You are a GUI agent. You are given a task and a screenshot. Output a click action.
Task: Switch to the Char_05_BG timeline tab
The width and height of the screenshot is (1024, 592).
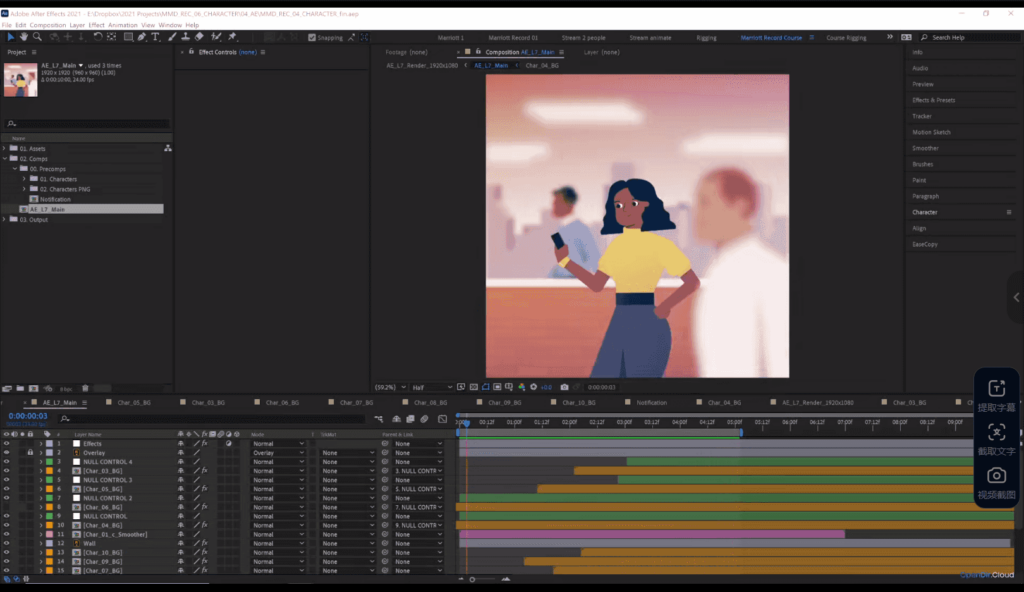[x=134, y=403]
